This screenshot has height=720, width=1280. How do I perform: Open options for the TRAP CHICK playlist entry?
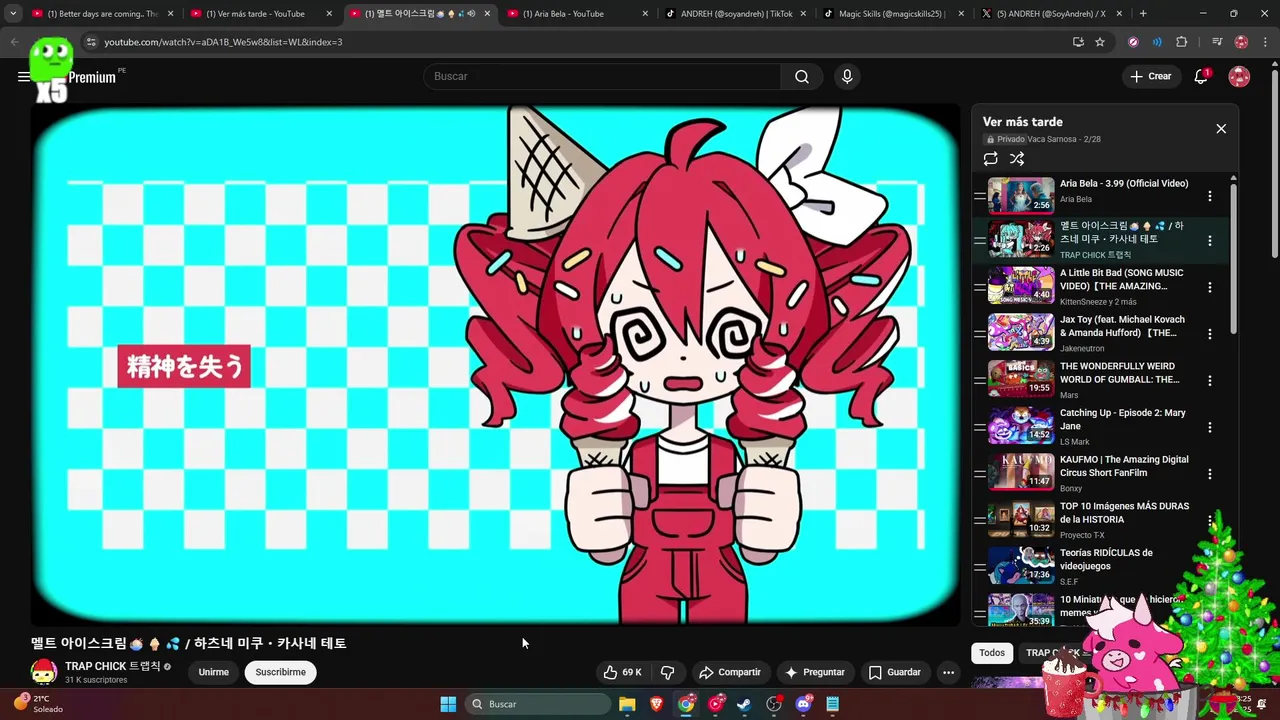[1210, 241]
